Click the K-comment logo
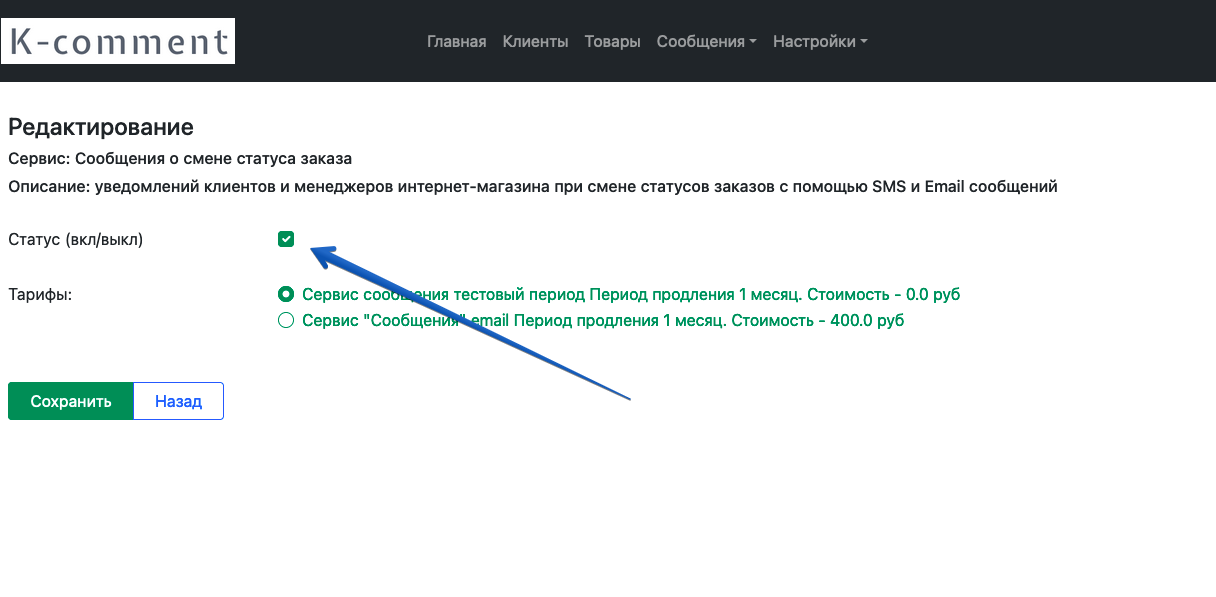1216x597 pixels. coord(118,41)
